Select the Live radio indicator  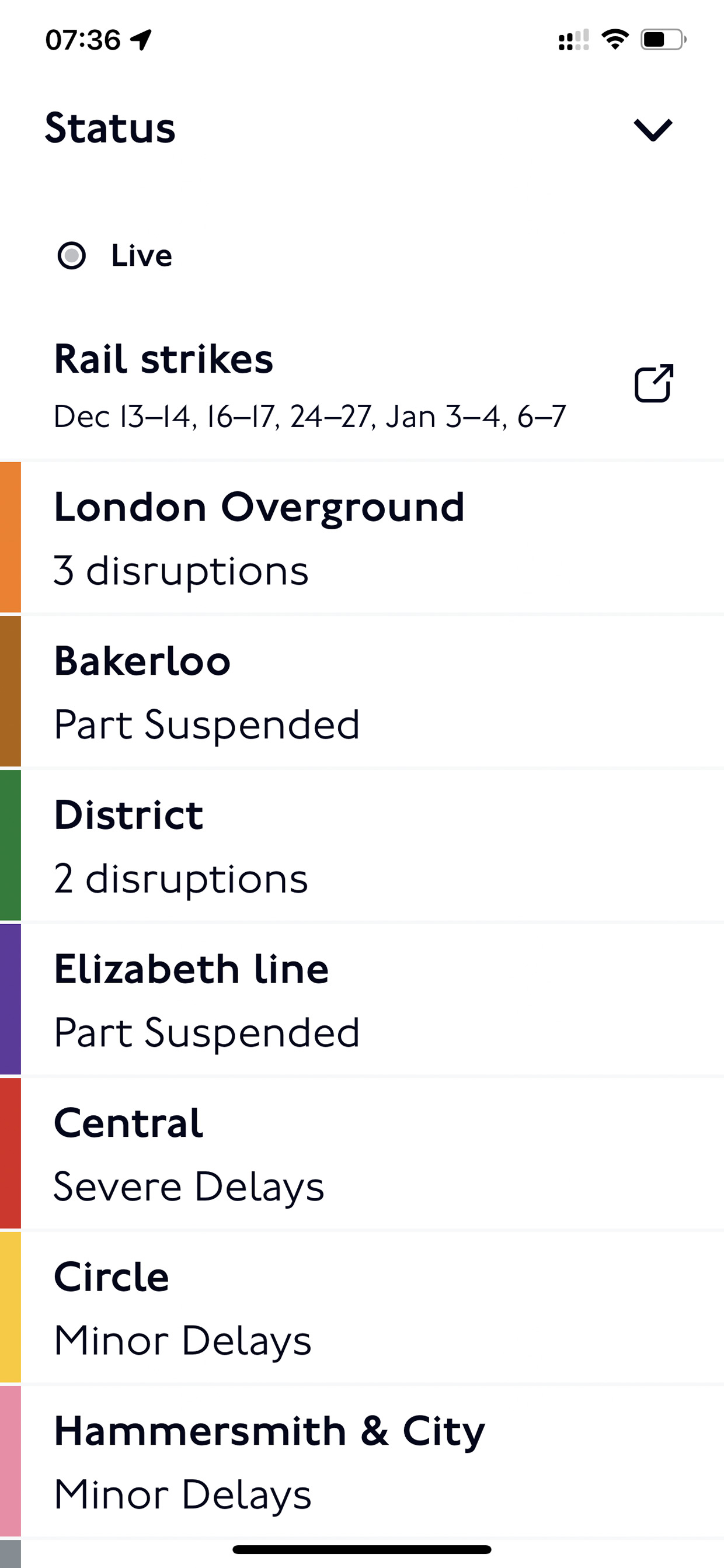pyautogui.click(x=72, y=256)
